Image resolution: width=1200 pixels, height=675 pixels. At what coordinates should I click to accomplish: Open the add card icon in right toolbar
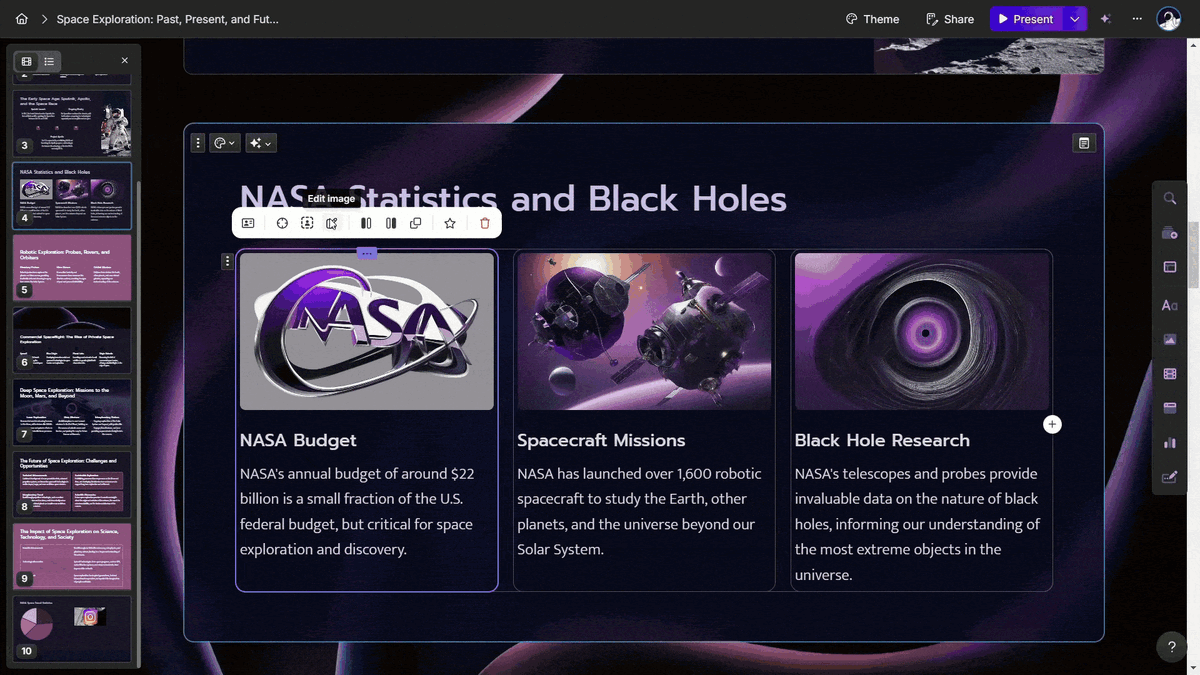click(1169, 233)
